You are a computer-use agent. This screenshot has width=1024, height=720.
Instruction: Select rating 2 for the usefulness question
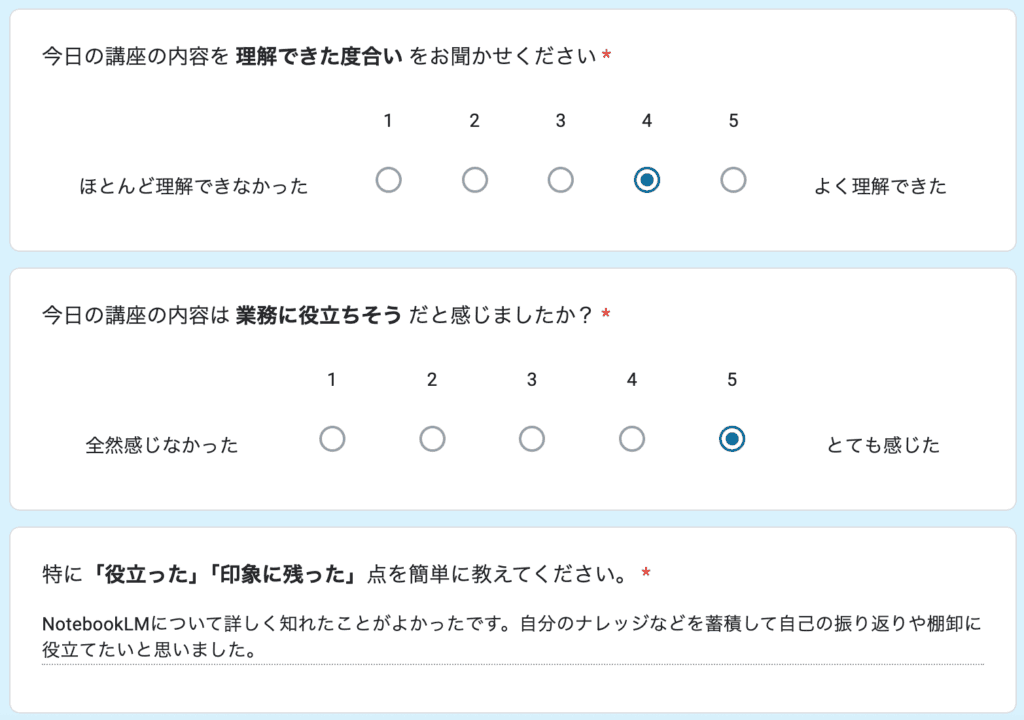point(432,438)
